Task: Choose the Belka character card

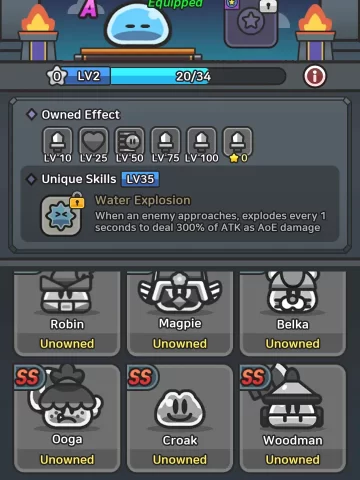Action: [293, 313]
